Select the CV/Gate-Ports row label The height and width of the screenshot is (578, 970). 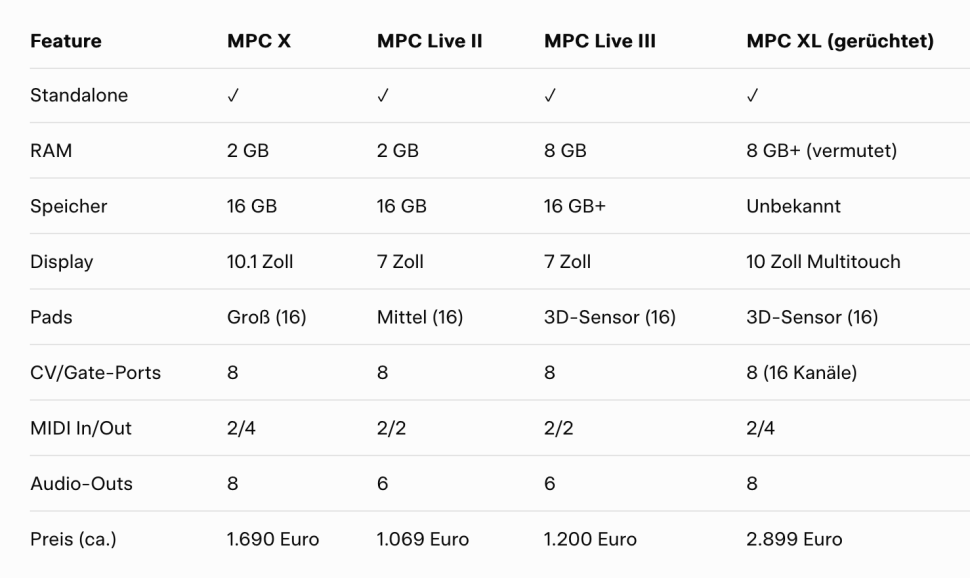(96, 374)
